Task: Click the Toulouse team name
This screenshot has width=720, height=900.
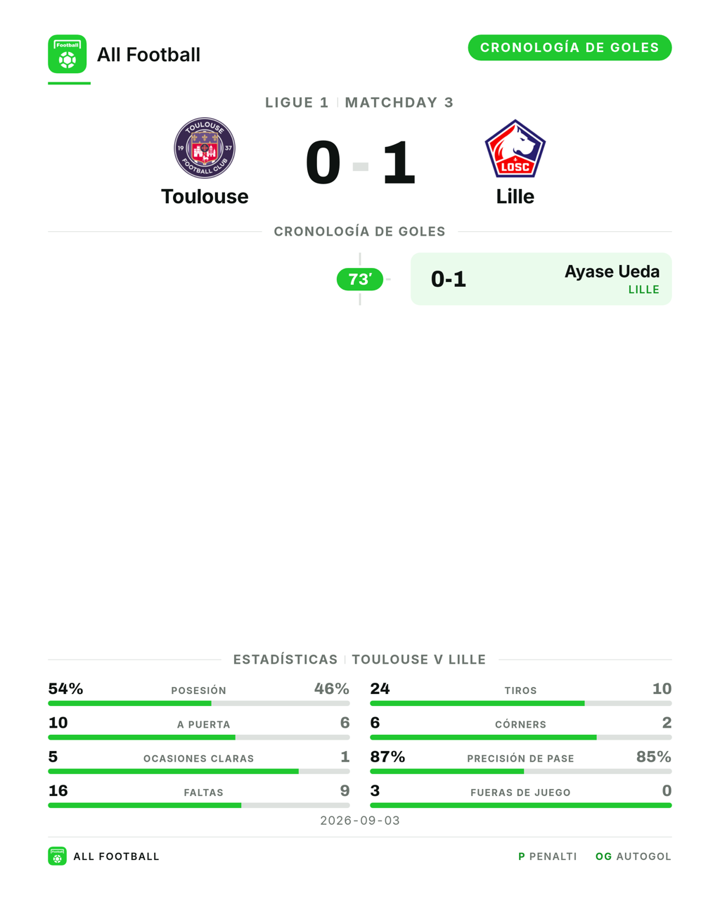Action: [x=204, y=196]
